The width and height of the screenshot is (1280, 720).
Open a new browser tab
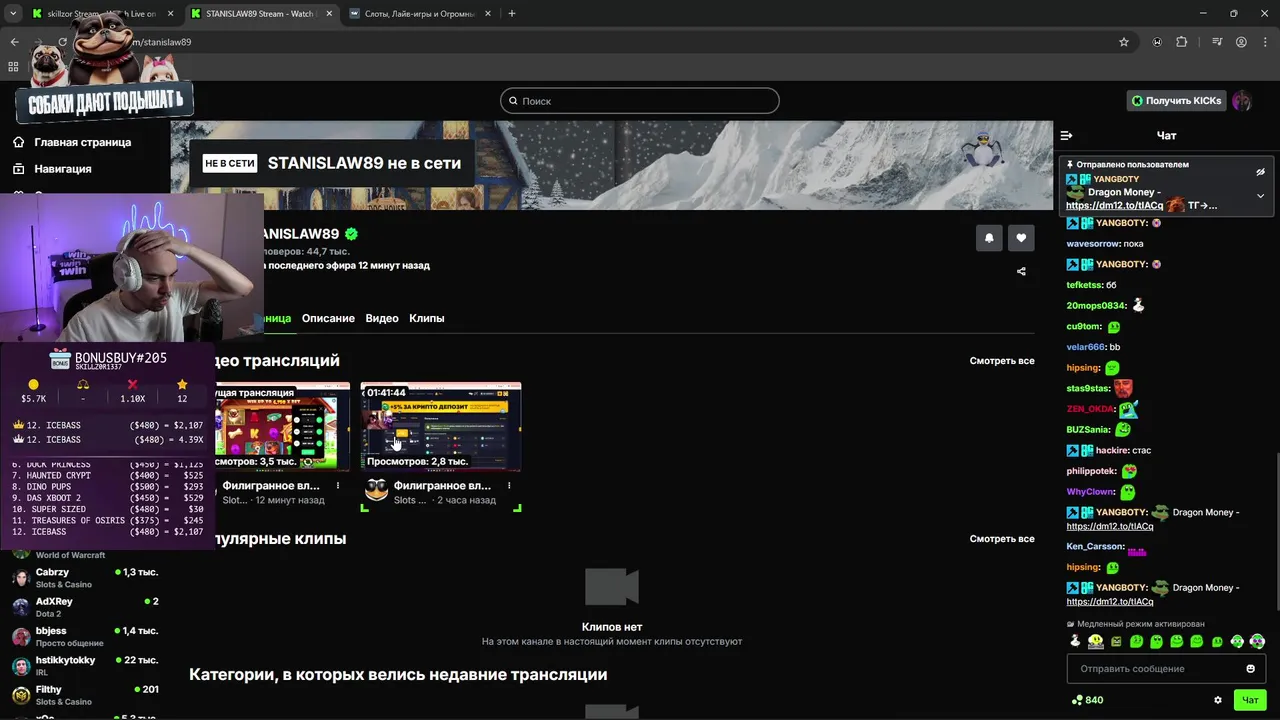point(512,14)
